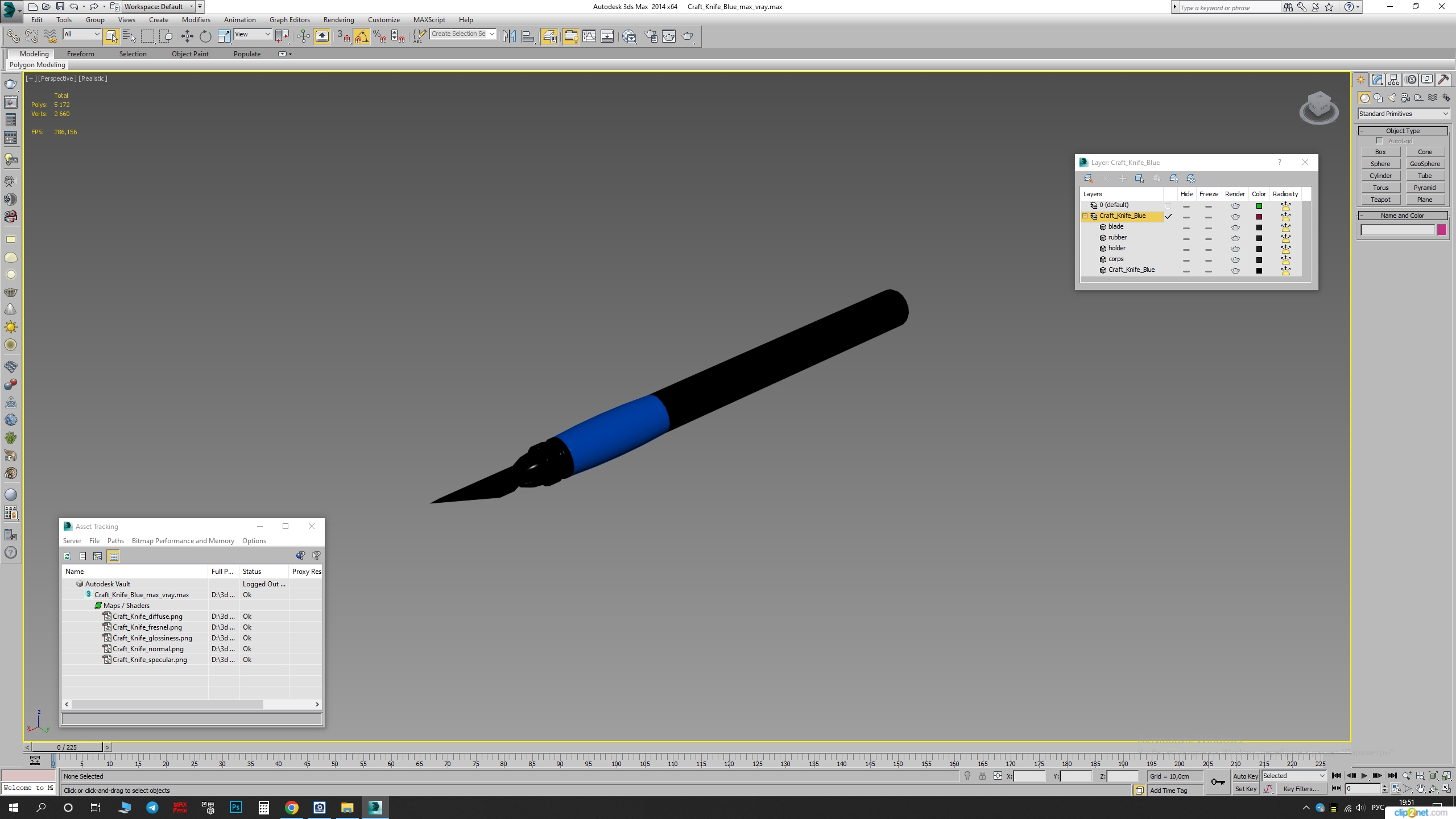Toggle render for the blade layer
The image size is (1456, 819).
coord(1235,227)
